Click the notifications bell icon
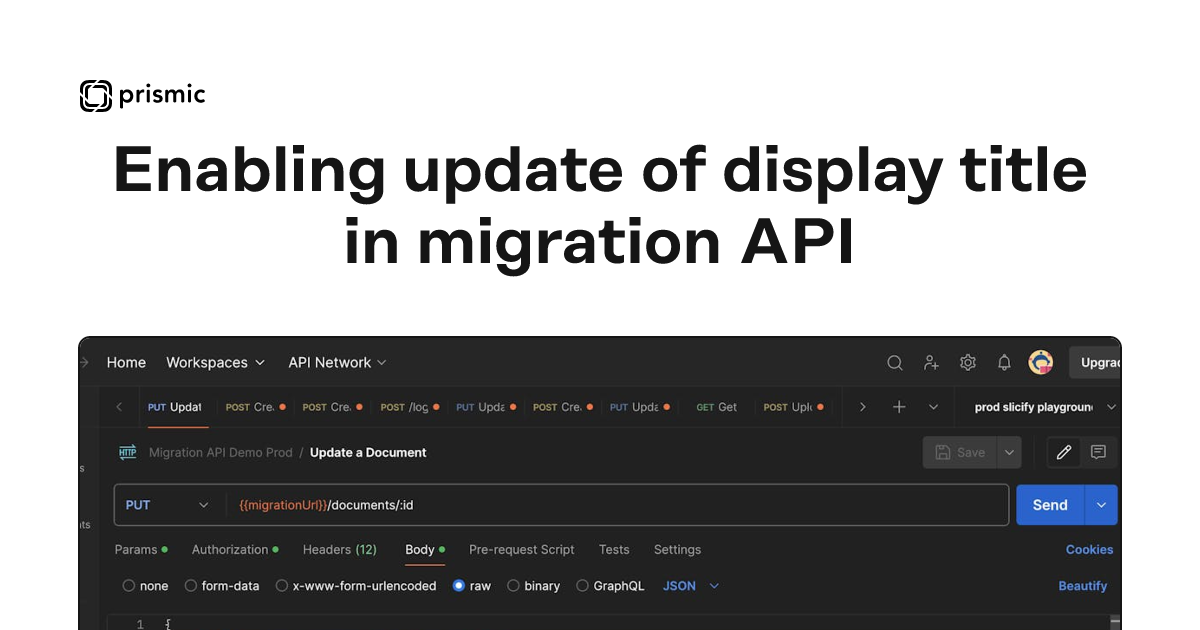 1004,363
